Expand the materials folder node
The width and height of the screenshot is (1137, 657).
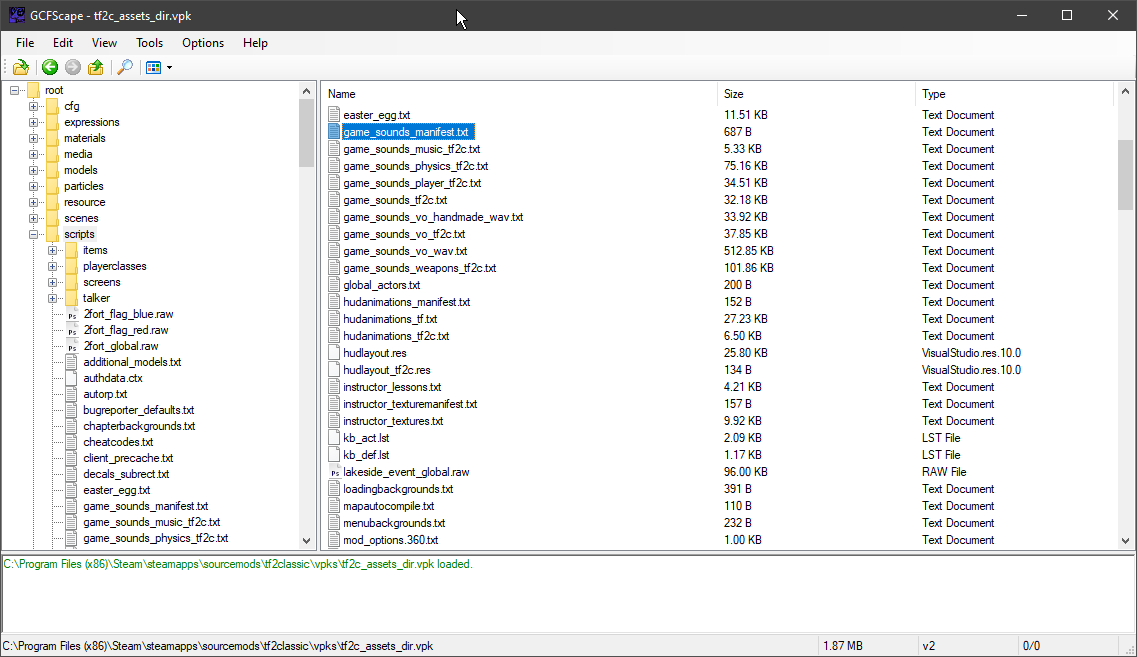33,139
